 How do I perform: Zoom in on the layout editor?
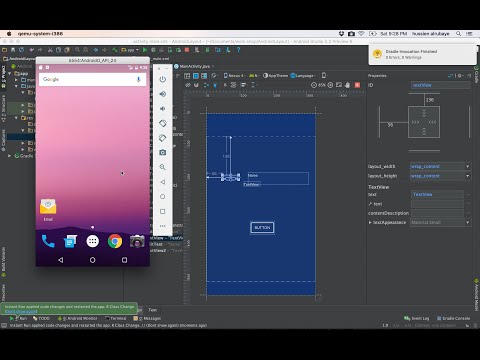(330, 85)
